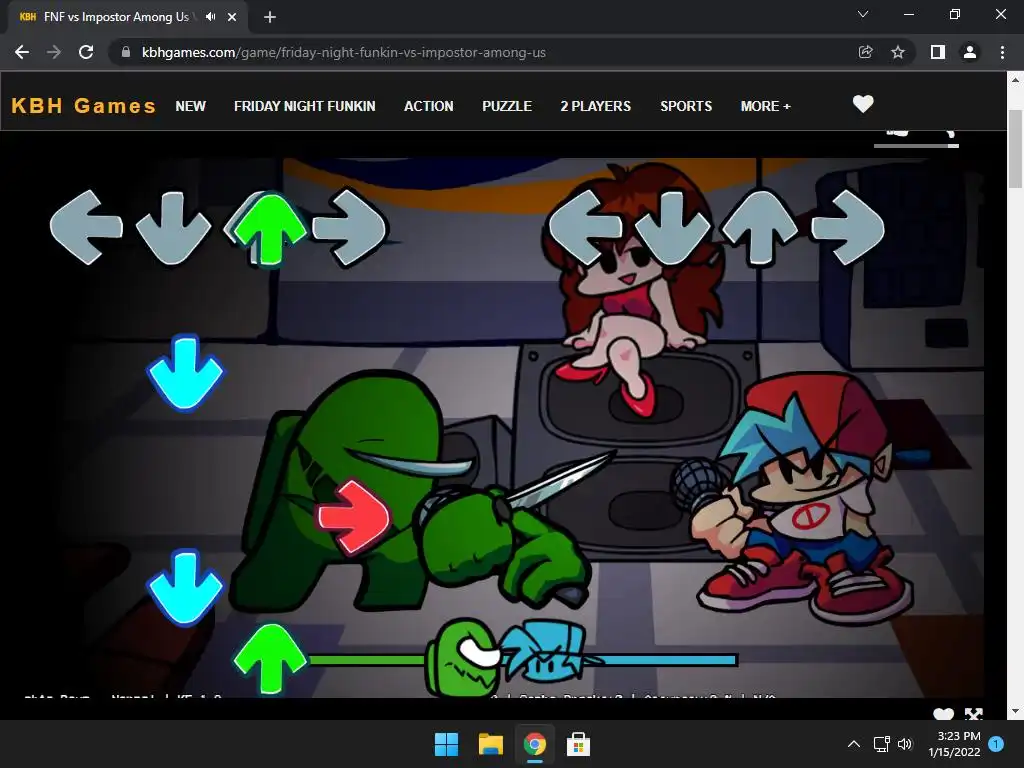Click the green segment of the health bar
Viewport: 1024px width, 768px height.
pyautogui.click(x=366, y=660)
